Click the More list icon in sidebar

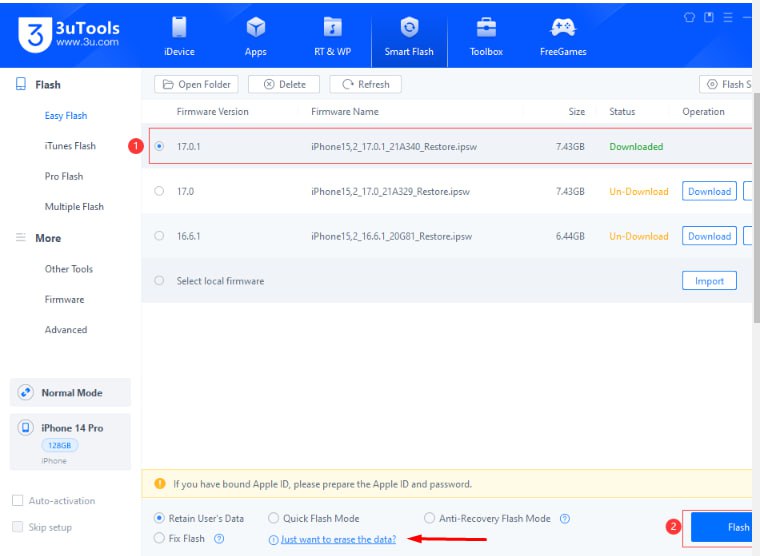(21, 238)
